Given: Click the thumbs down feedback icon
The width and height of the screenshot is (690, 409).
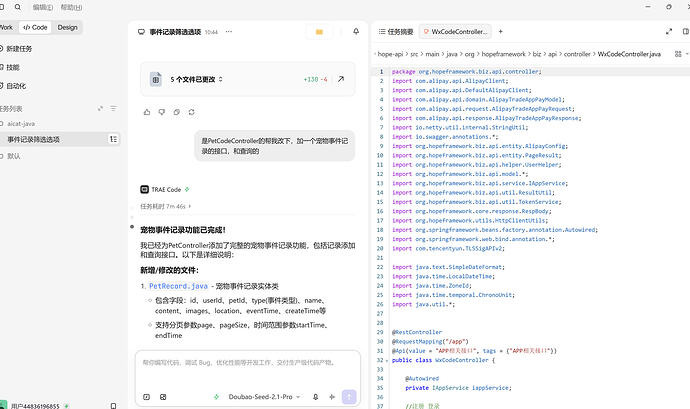Looking at the screenshot, I should [x=162, y=112].
